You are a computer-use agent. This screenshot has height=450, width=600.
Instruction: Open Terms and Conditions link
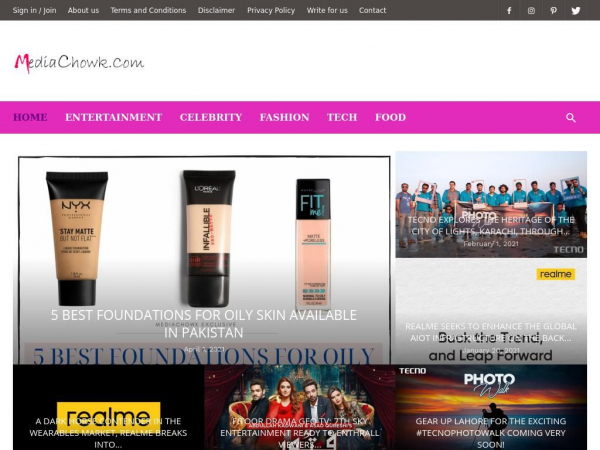pos(148,10)
